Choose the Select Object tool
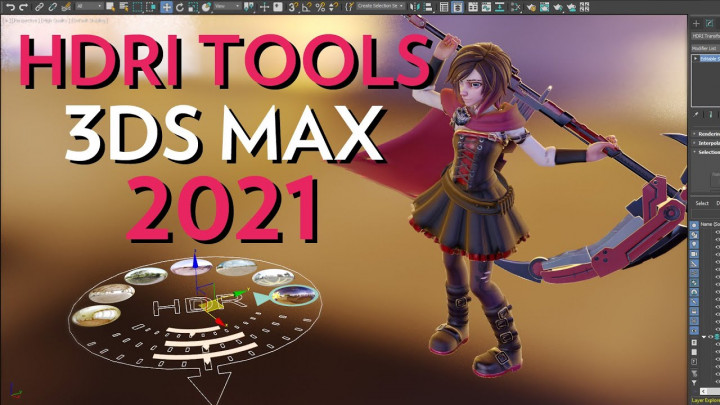This screenshot has width=720, height=405. click(110, 7)
